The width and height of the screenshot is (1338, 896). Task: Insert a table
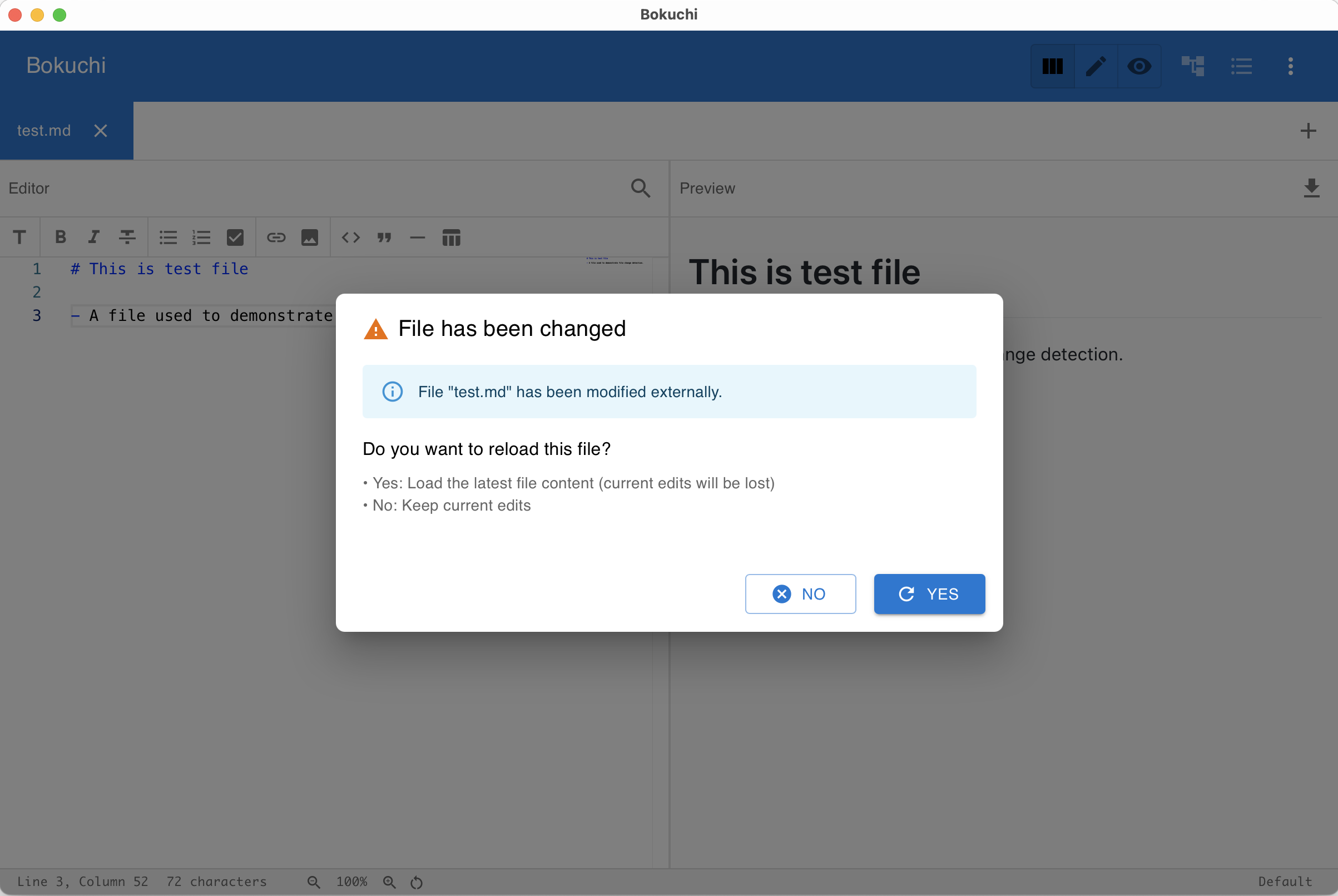451,237
